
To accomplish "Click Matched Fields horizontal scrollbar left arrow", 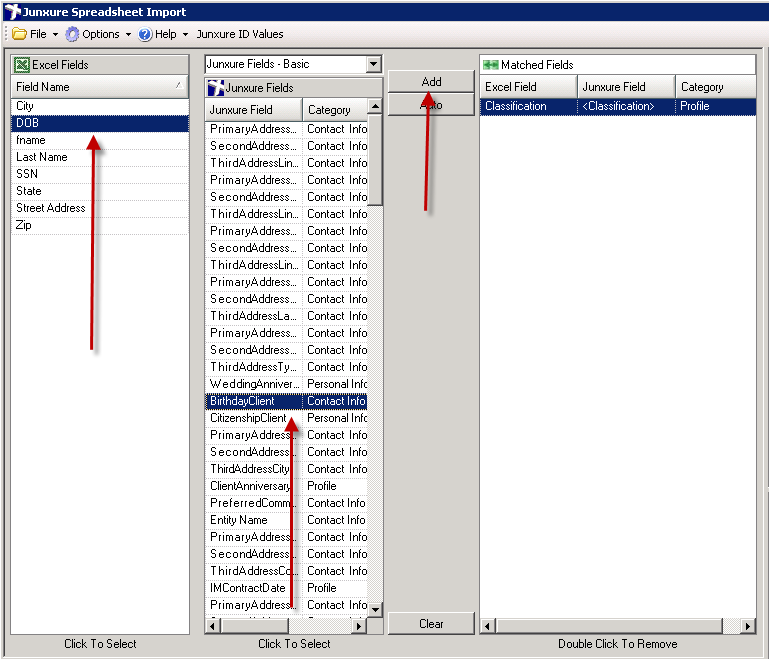I will 488,626.
